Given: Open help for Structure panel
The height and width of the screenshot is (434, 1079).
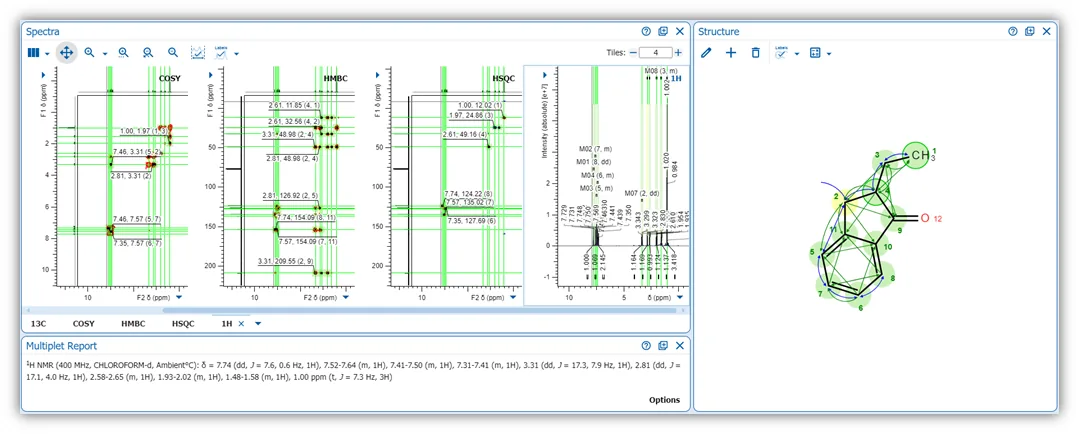Looking at the screenshot, I should point(1013,31).
